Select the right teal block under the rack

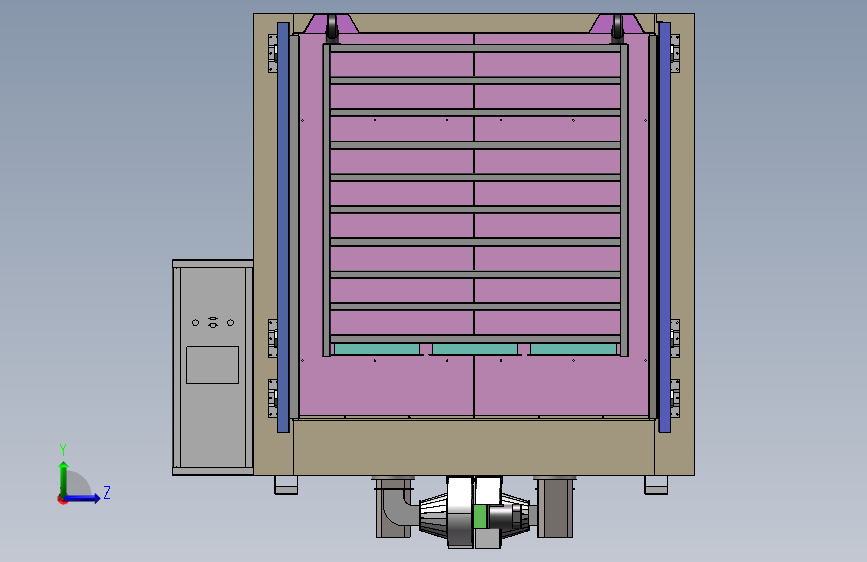point(573,349)
